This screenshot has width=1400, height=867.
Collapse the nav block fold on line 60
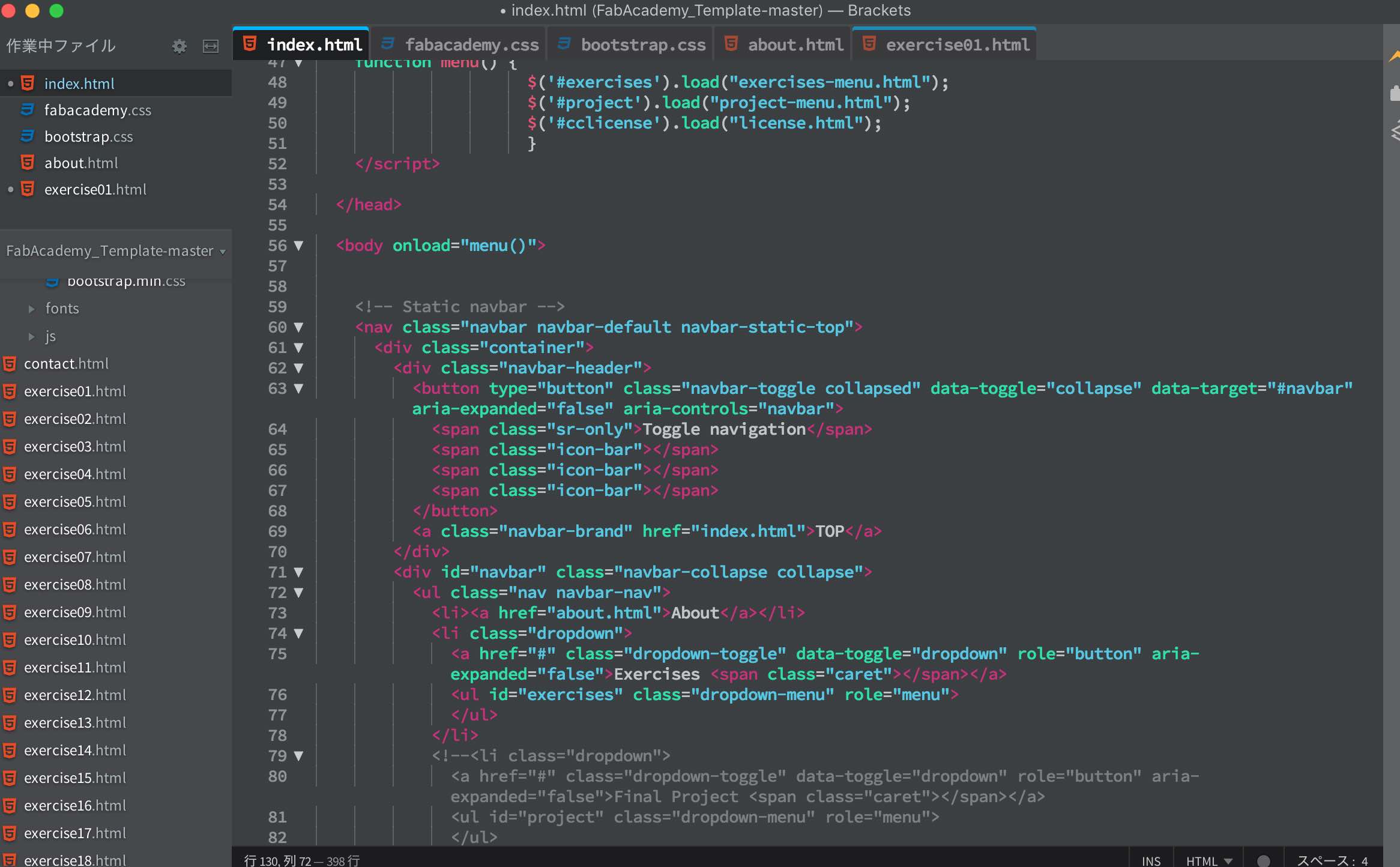[298, 327]
